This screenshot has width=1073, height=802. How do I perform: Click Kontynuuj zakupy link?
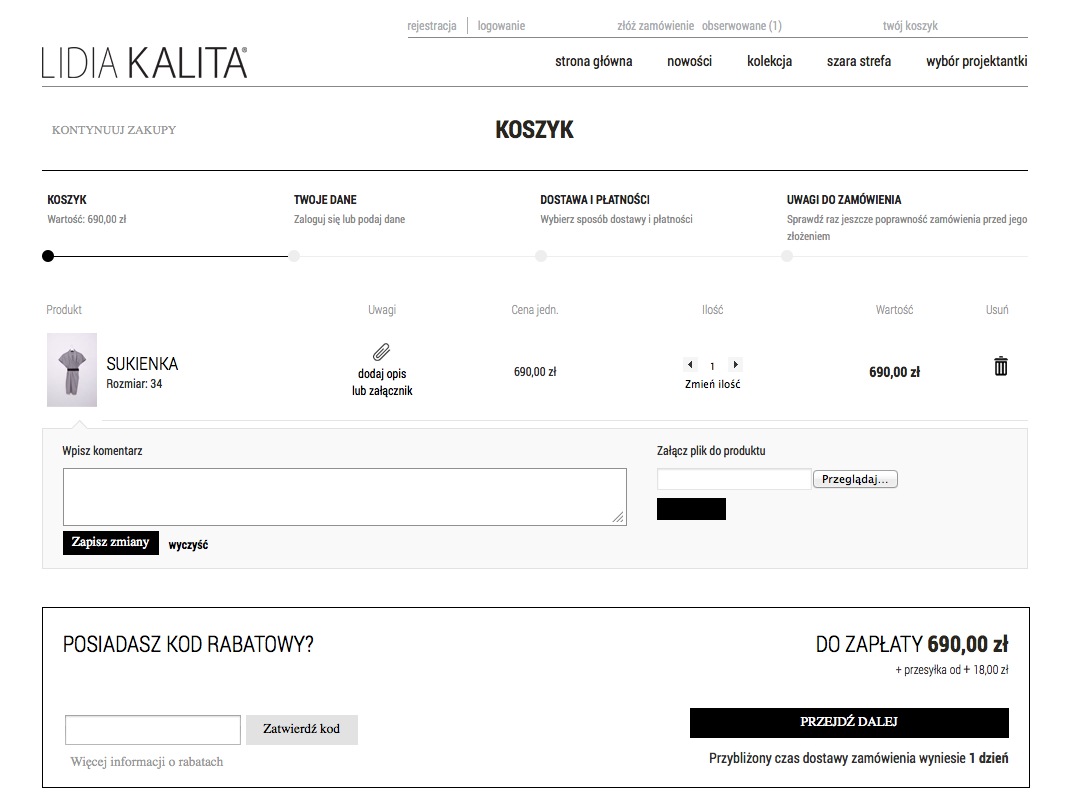(x=114, y=130)
